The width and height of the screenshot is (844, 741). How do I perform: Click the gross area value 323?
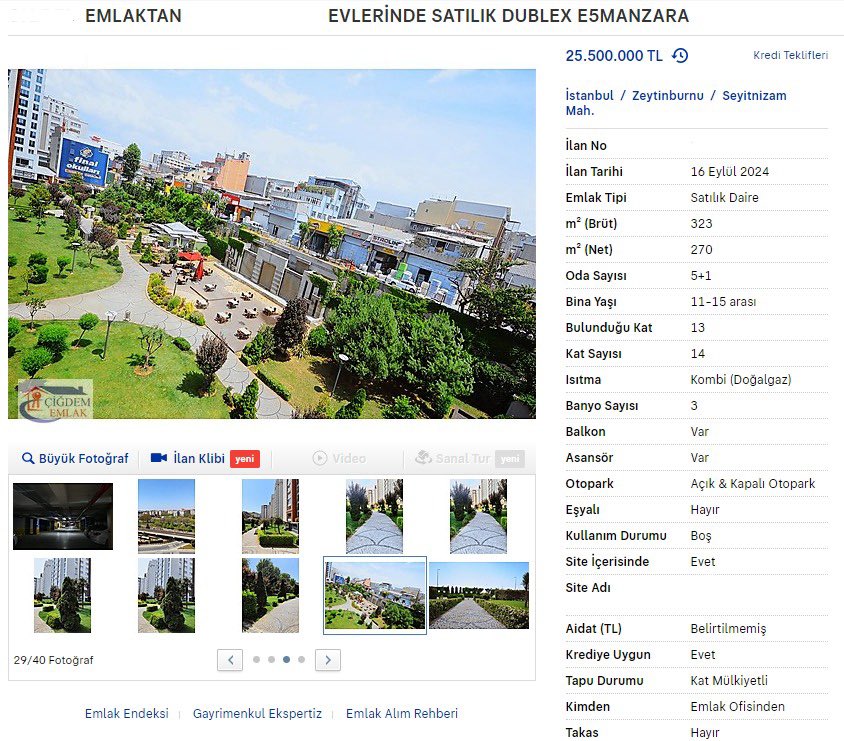pyautogui.click(x=701, y=224)
